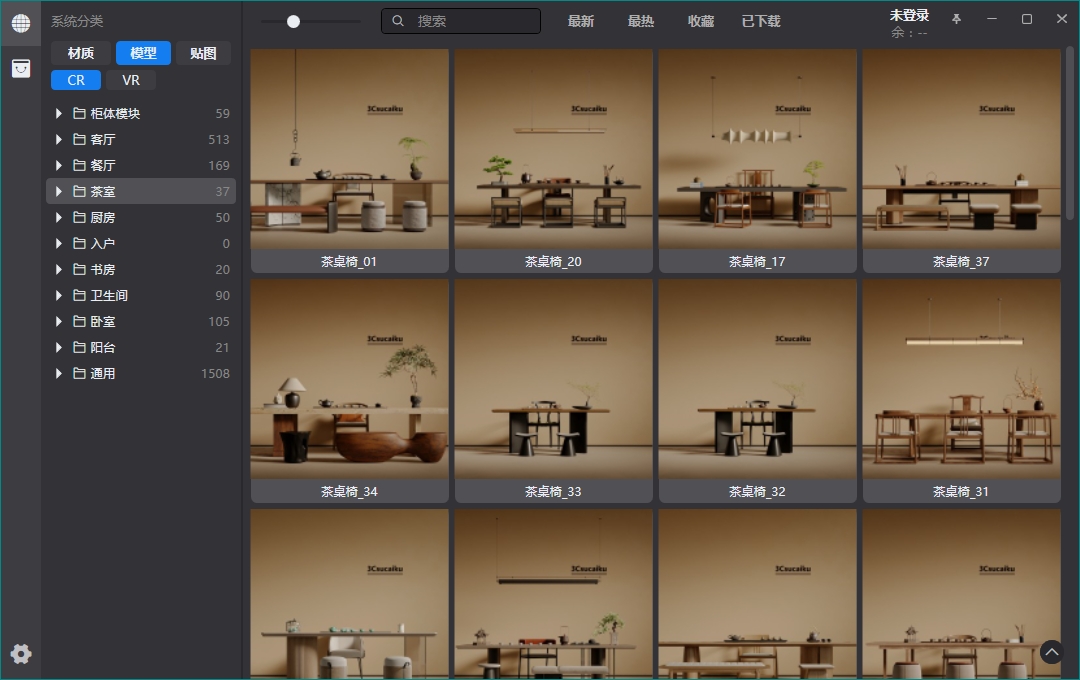The height and width of the screenshot is (680, 1080).
Task: Adjust the thumbnail size slider handle
Action: (293, 21)
